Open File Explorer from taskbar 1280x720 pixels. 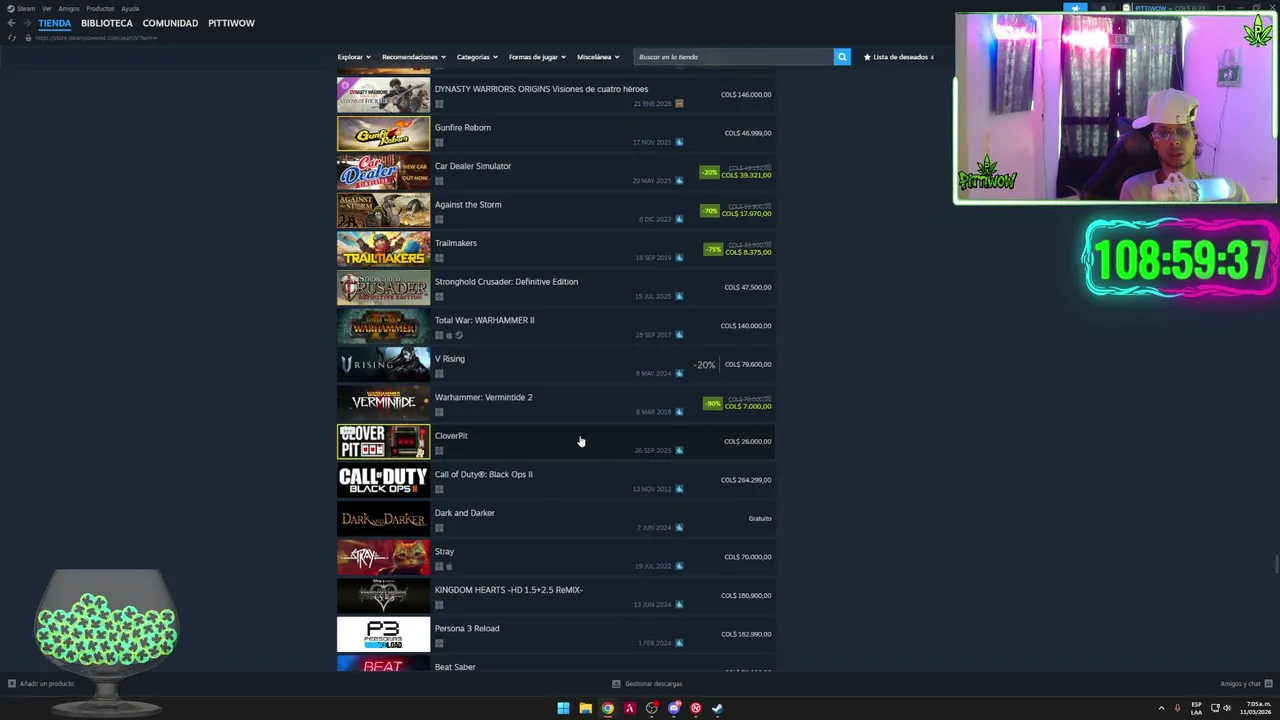pyautogui.click(x=585, y=708)
